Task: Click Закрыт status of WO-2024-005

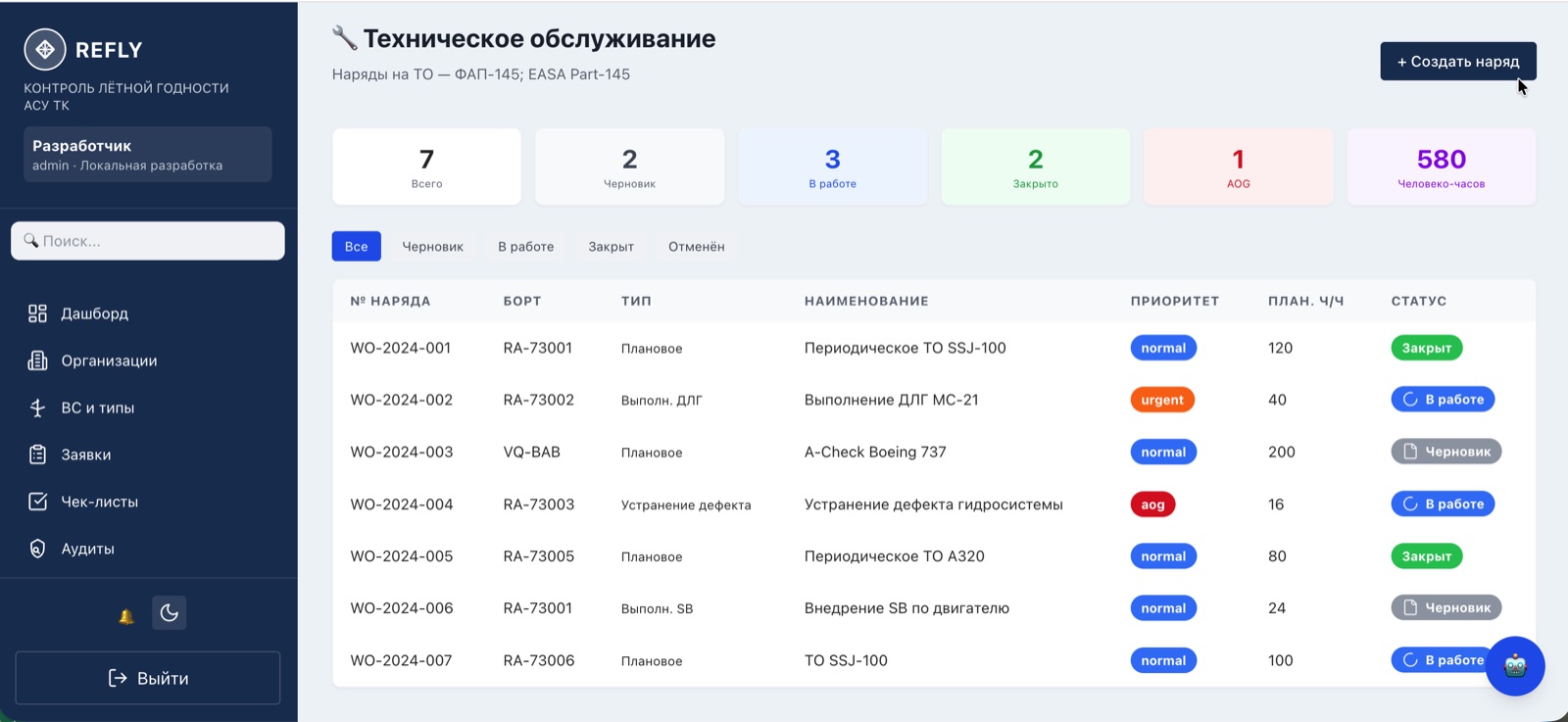Action: click(x=1427, y=556)
